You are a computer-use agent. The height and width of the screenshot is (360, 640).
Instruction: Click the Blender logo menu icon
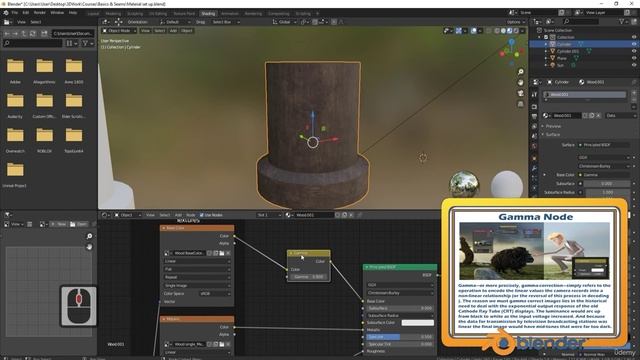6,13
